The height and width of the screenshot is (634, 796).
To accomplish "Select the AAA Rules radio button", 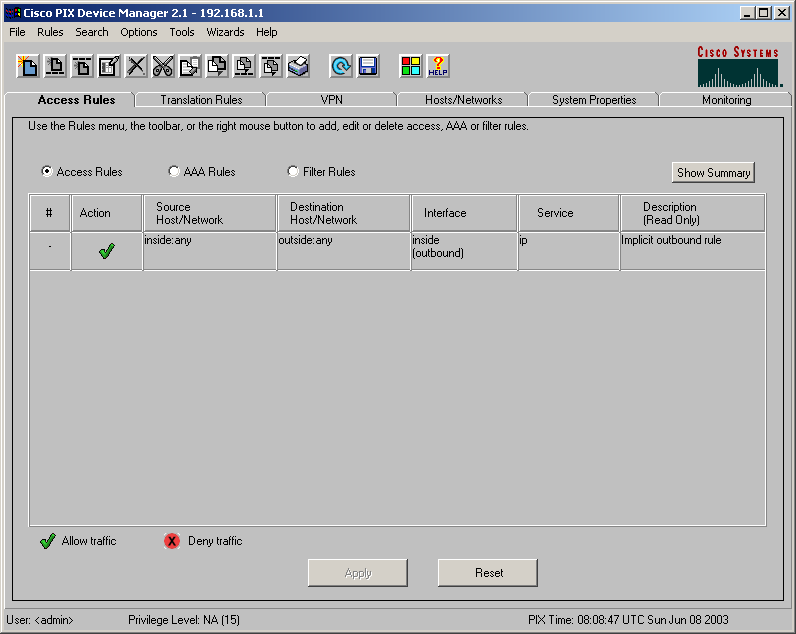I will coord(174,172).
